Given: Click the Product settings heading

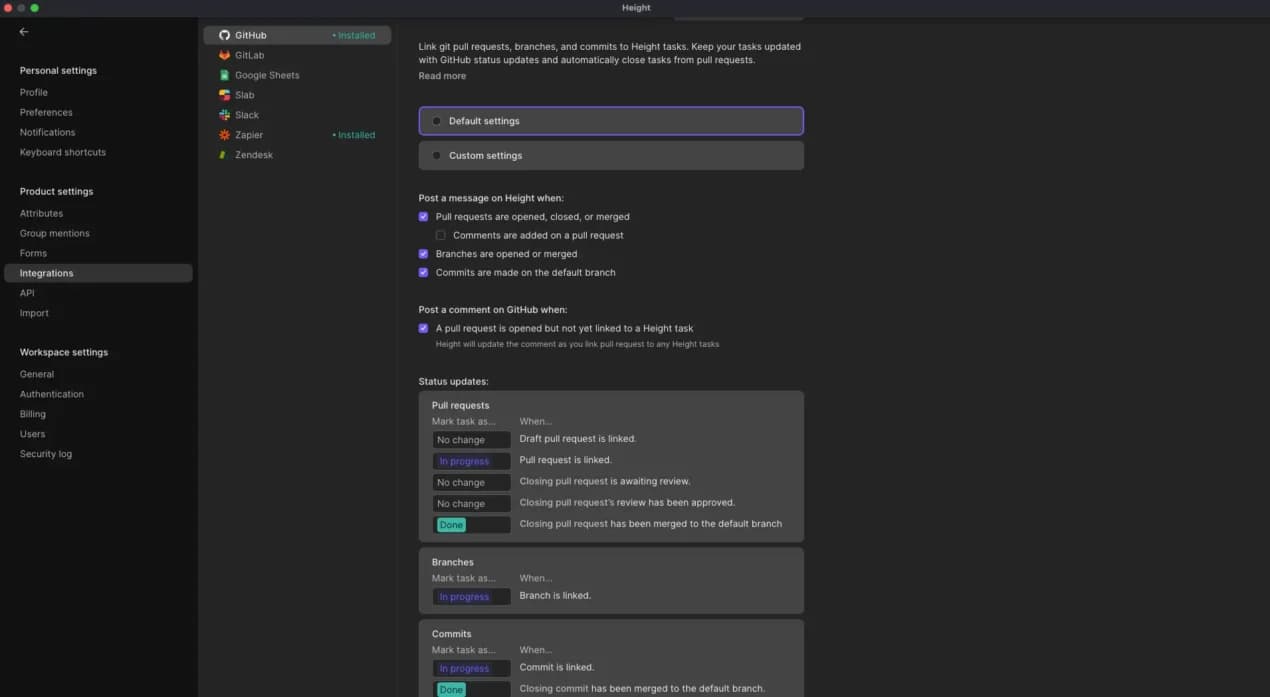Looking at the screenshot, I should click(56, 191).
